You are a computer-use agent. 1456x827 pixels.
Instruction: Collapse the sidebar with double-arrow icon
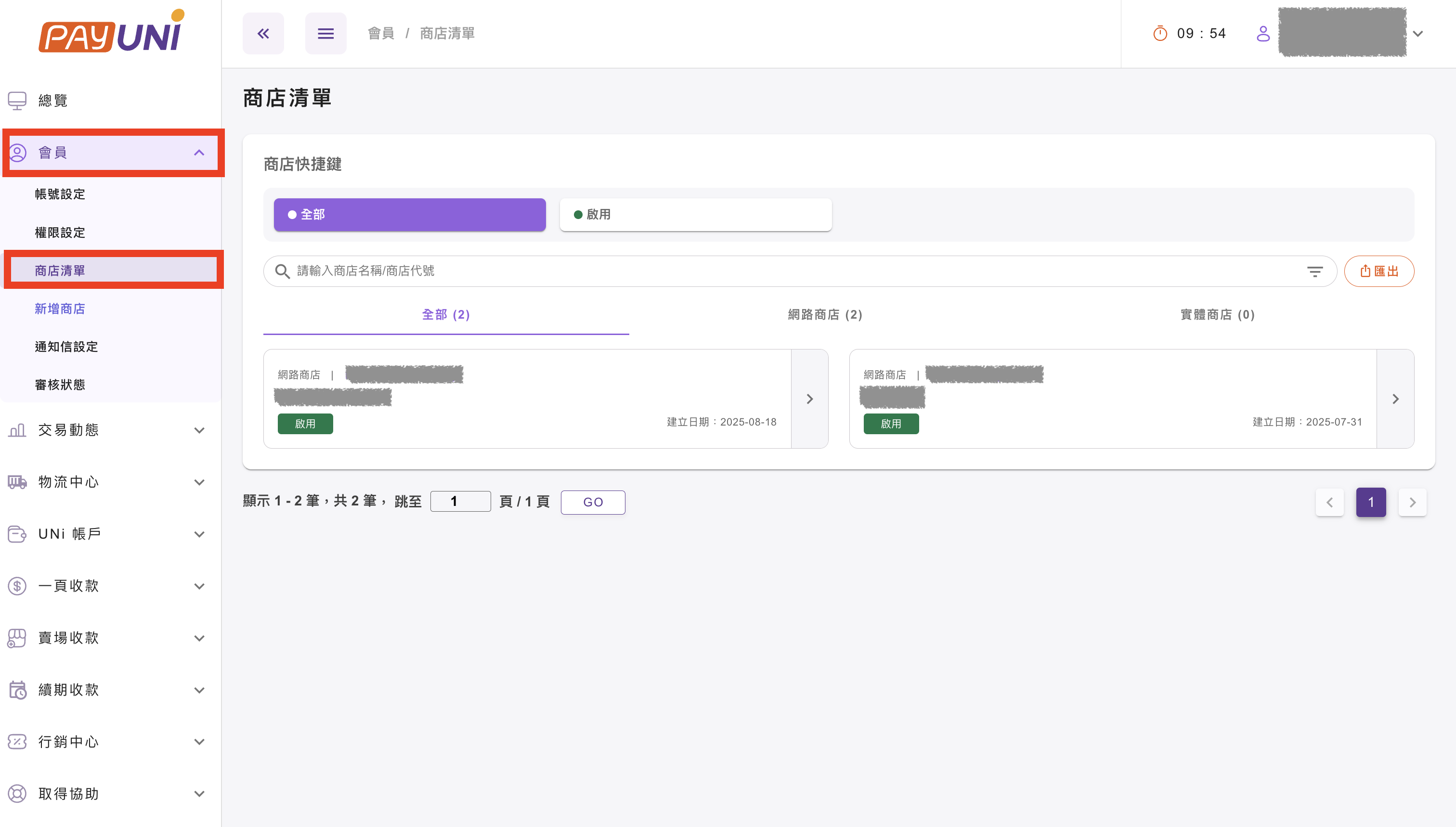(x=263, y=33)
